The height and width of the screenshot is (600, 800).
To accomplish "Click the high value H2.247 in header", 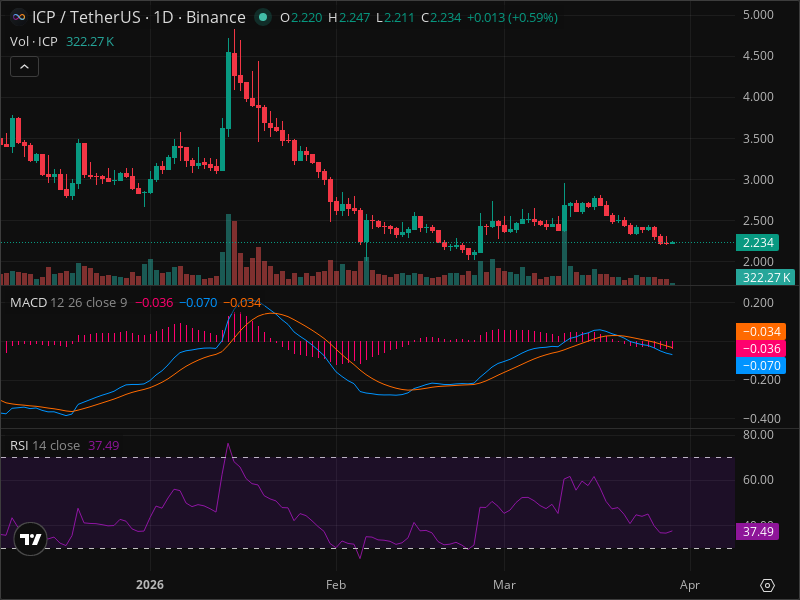I will [349, 18].
